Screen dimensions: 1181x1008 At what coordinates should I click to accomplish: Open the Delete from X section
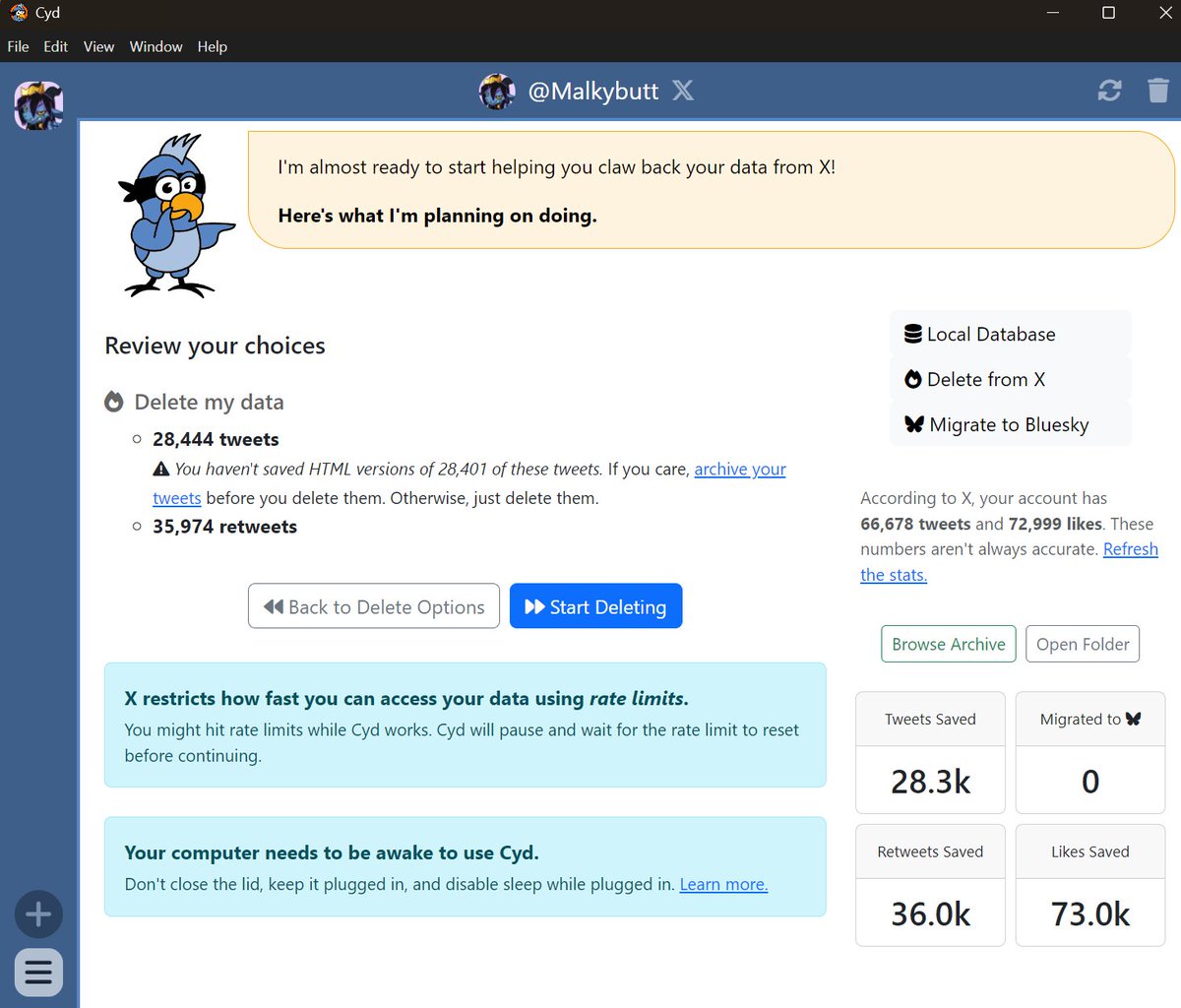pos(1011,379)
